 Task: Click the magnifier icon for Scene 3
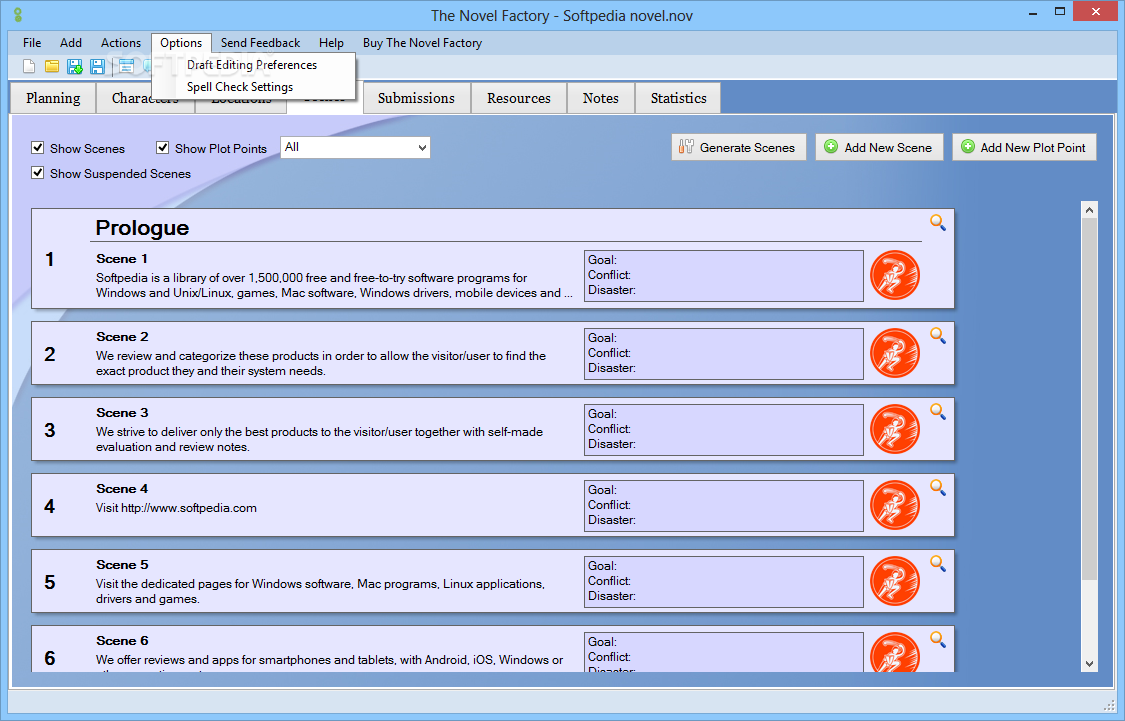tap(938, 411)
